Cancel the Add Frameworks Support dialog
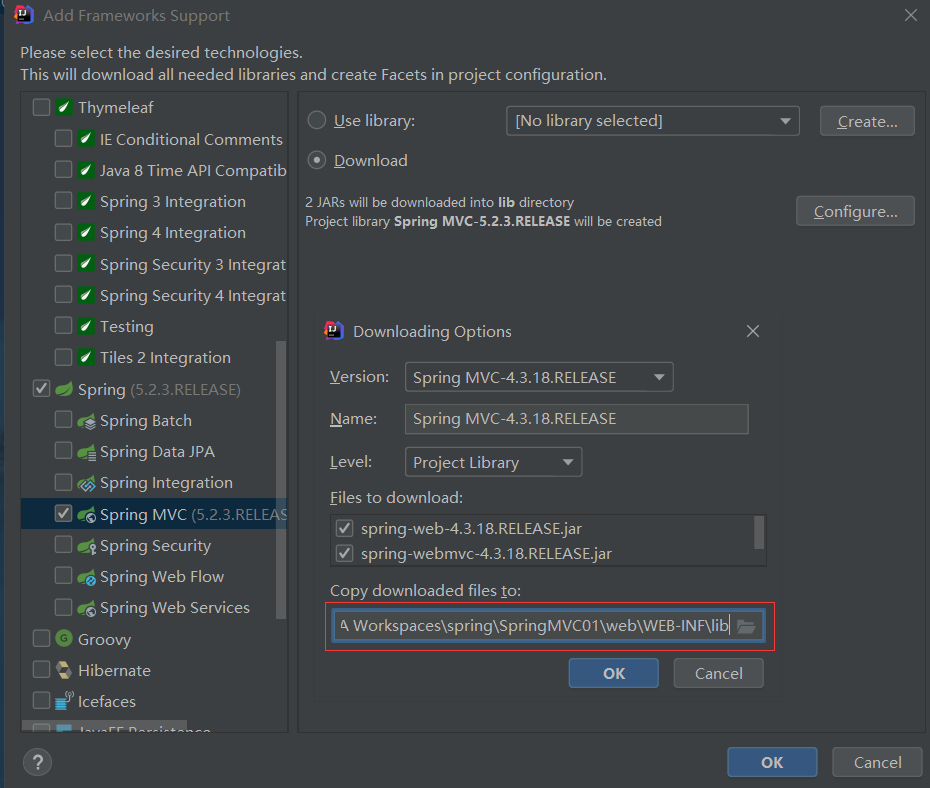The image size is (930, 788). [877, 763]
